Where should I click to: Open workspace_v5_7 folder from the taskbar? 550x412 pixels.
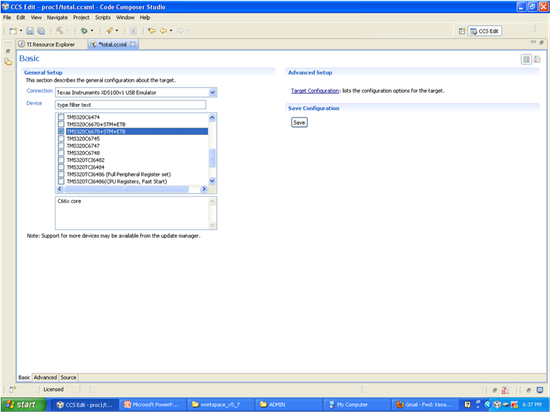[x=220, y=405]
